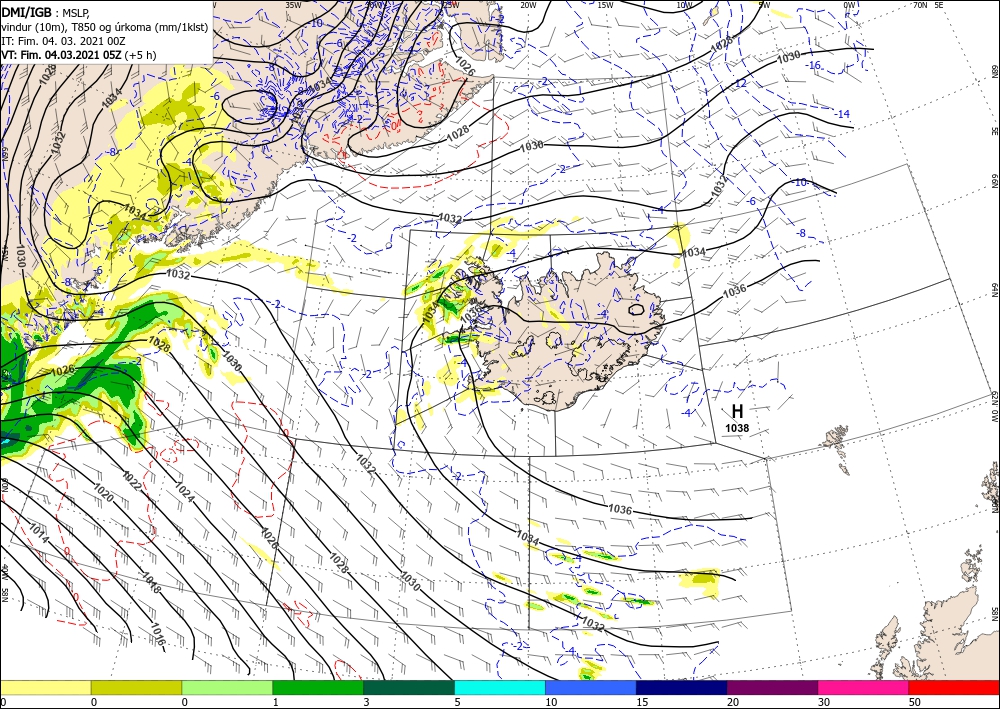Click the navy blue legend swatch

tap(682, 687)
